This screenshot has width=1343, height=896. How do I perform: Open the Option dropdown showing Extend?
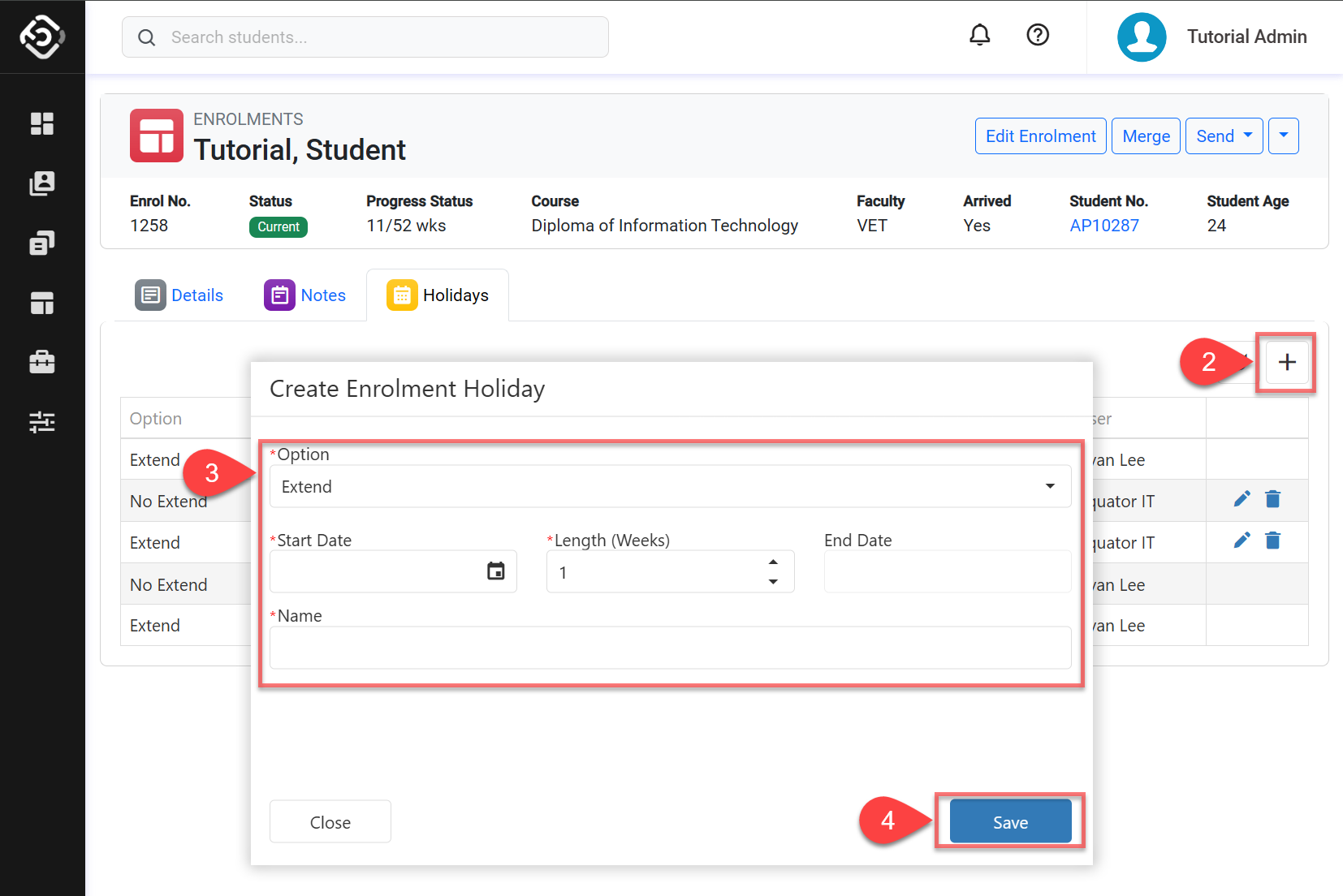pyautogui.click(x=671, y=486)
